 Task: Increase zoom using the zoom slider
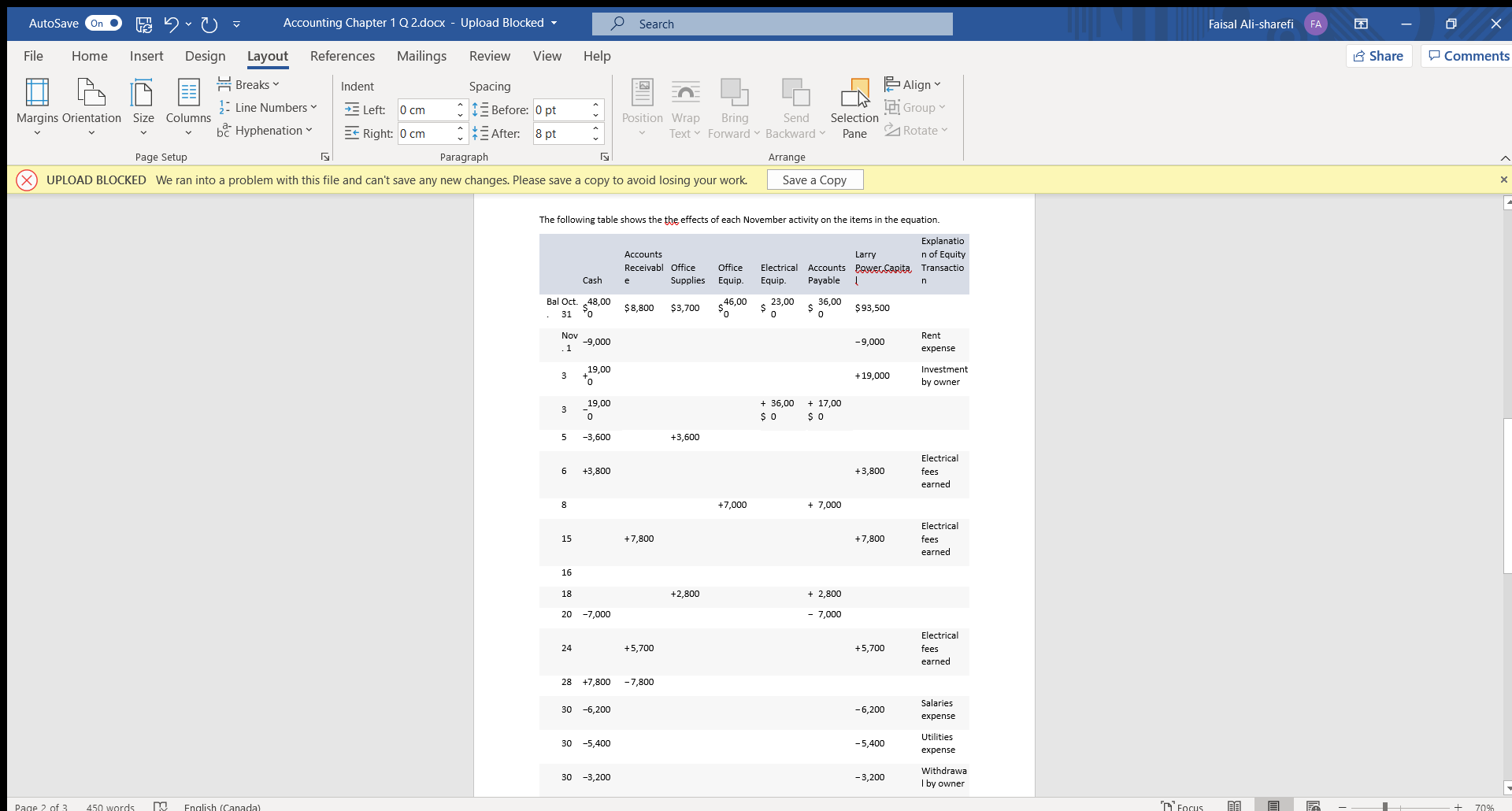[x=1458, y=807]
